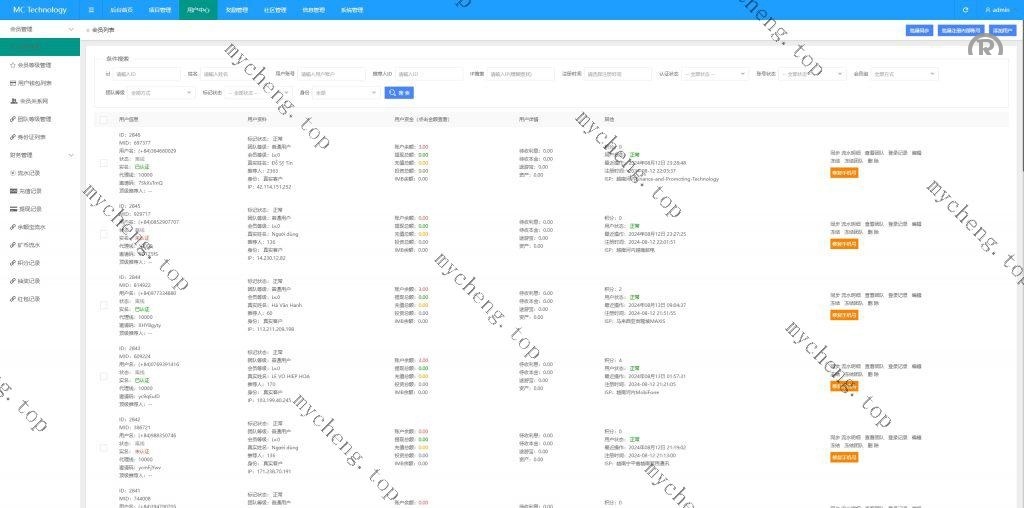Collapse the 财务管理 sidebar section

70,155
